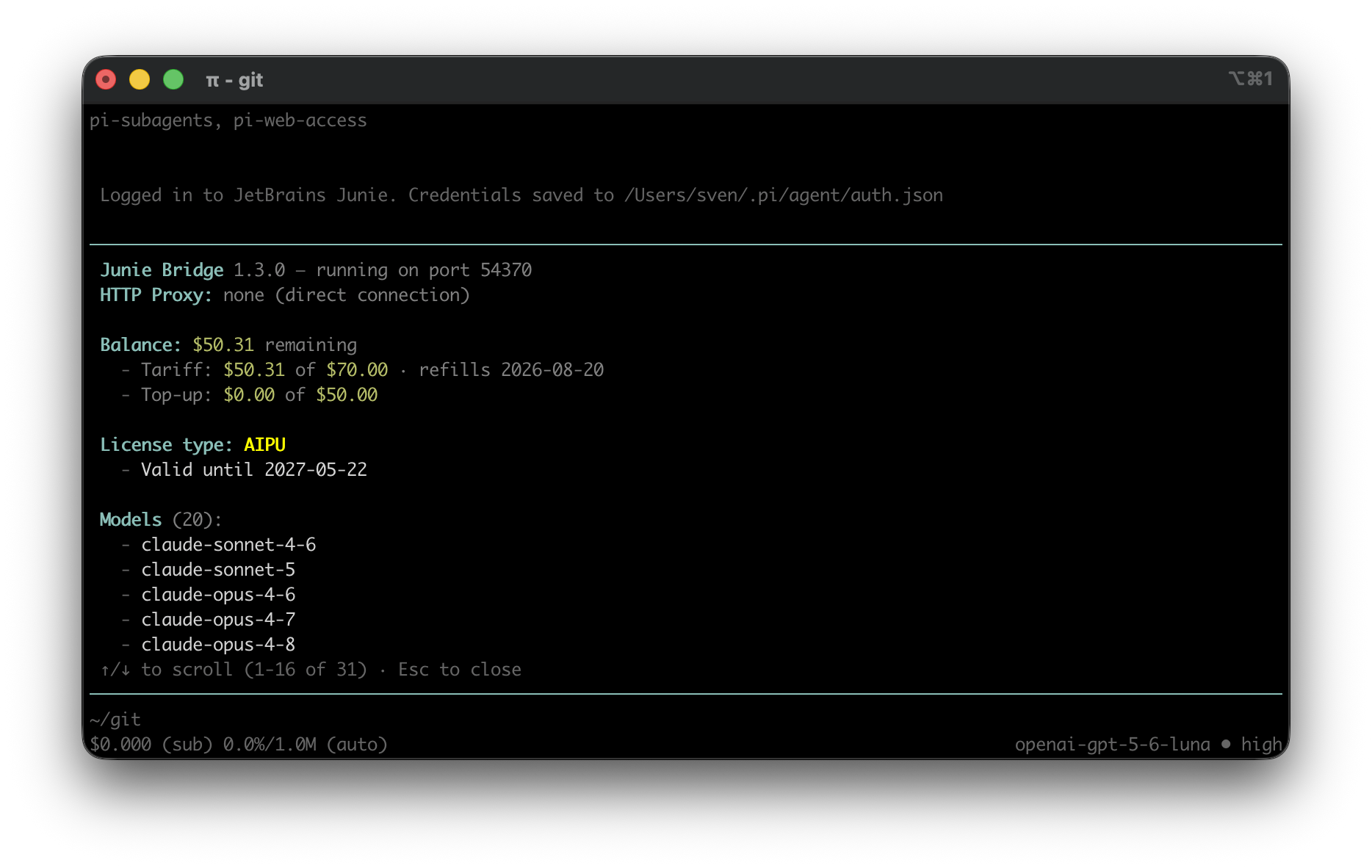Click the 'Top-up:' row label
The width and height of the screenshot is (1372, 868).
(x=176, y=395)
